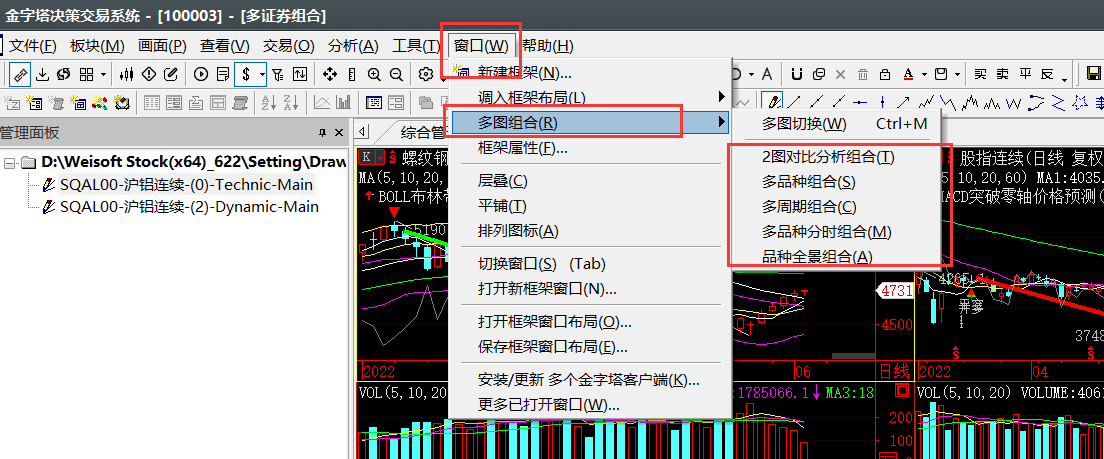
Task: Open the 文件(F) menu
Action: tap(32, 46)
